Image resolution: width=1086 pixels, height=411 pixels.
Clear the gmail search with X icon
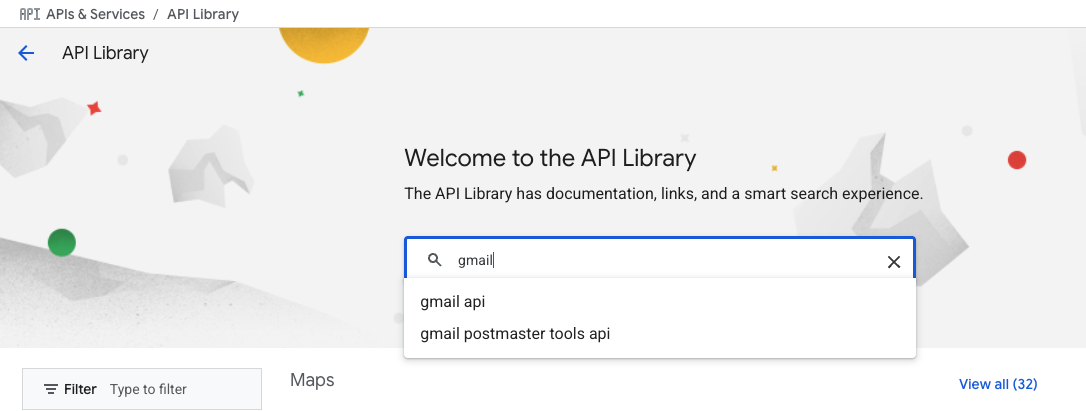click(894, 262)
